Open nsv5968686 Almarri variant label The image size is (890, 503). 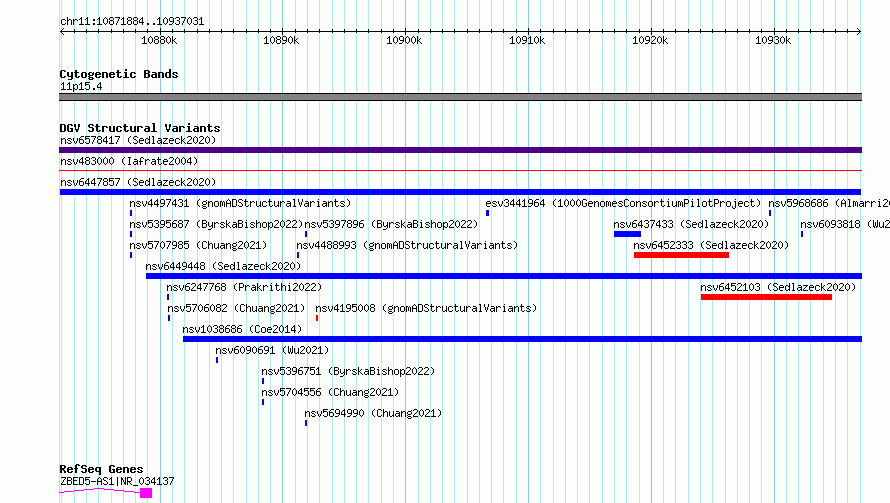[x=829, y=203]
